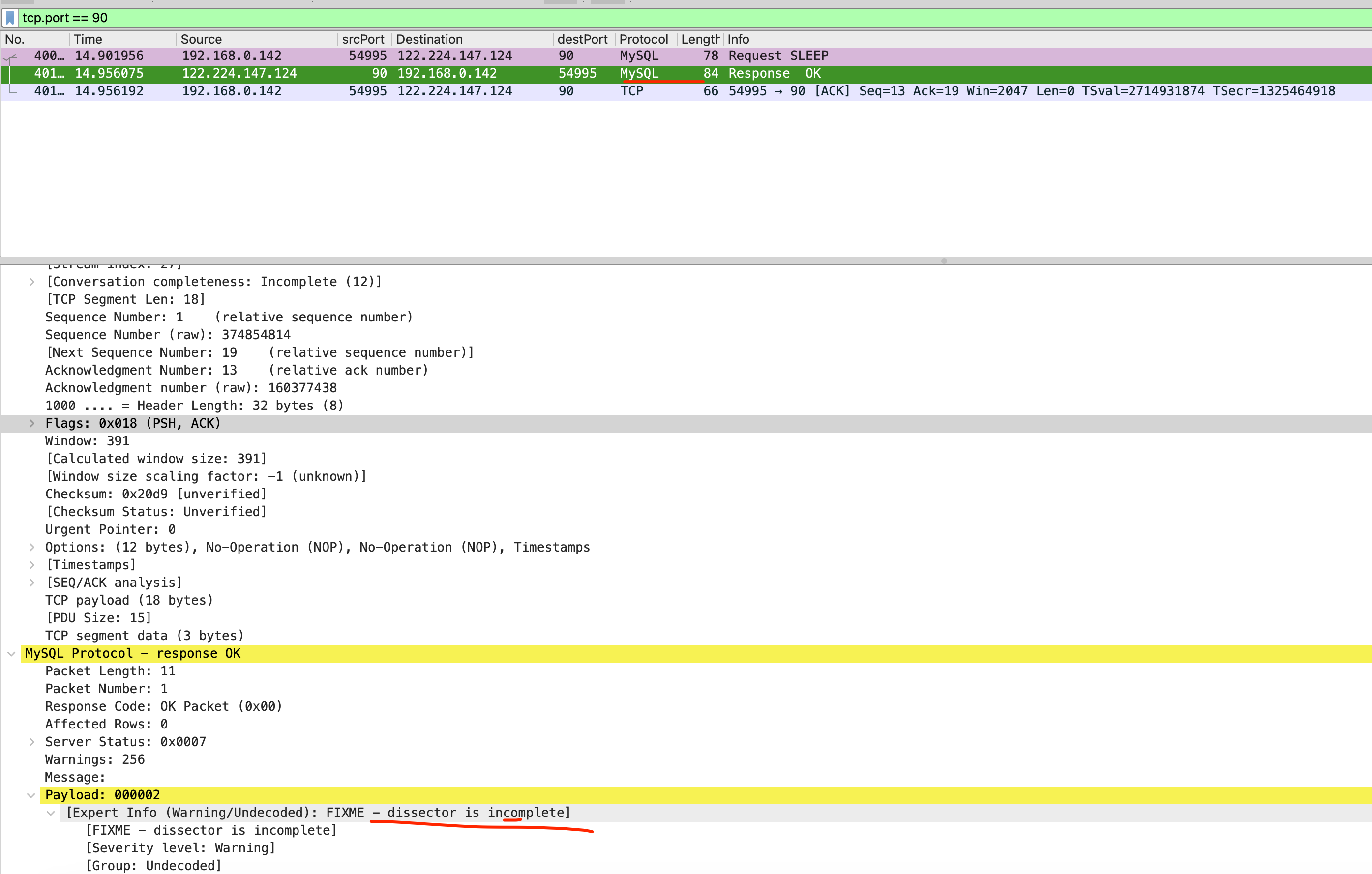Select [Checksum Status: Unverified] line
Viewport: 1372px width, 874px height.
tap(156, 512)
